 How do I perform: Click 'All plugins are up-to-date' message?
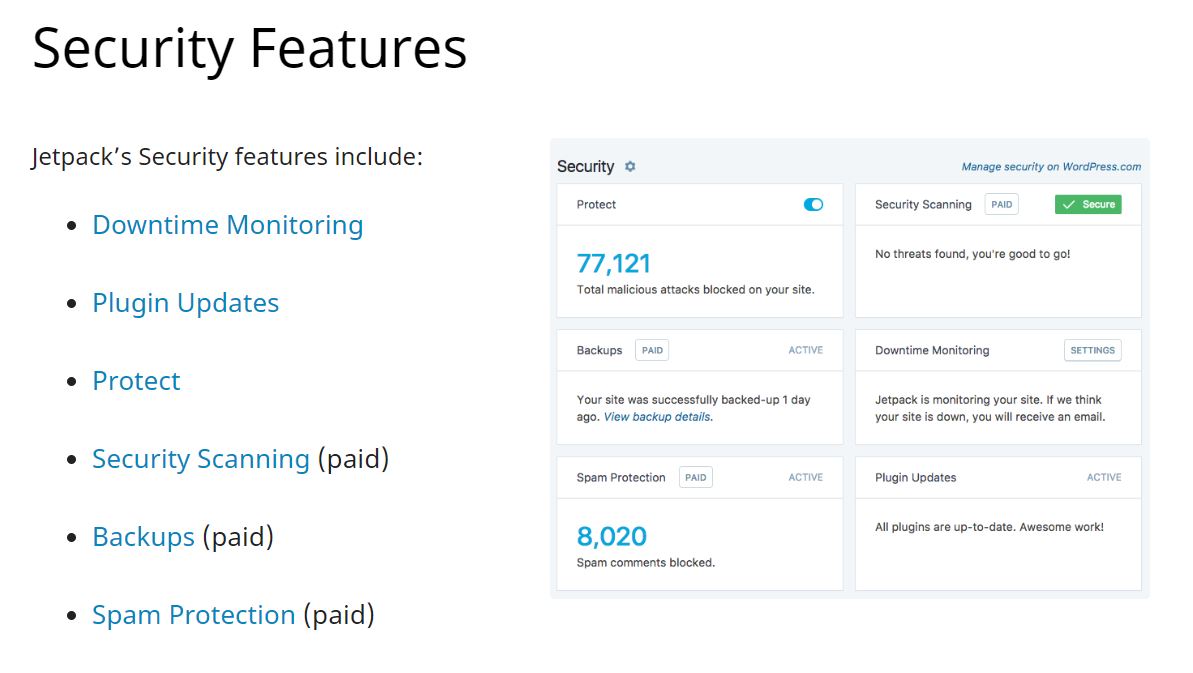(989, 527)
